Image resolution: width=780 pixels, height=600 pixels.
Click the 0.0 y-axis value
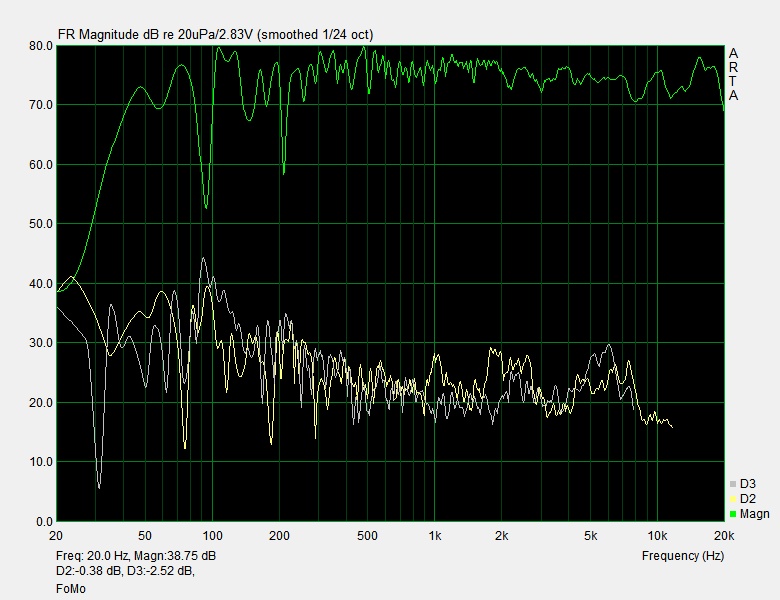pyautogui.click(x=44, y=521)
